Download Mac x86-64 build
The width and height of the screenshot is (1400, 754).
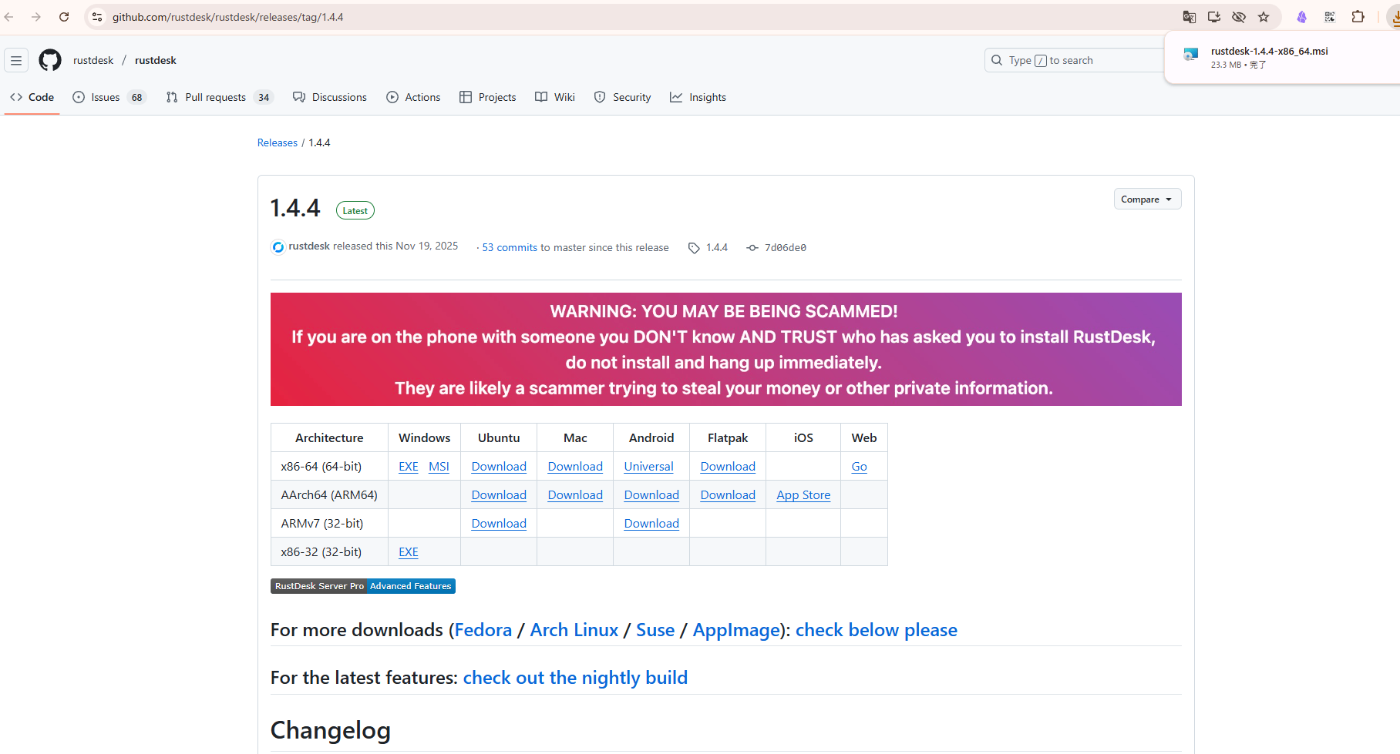pos(575,467)
